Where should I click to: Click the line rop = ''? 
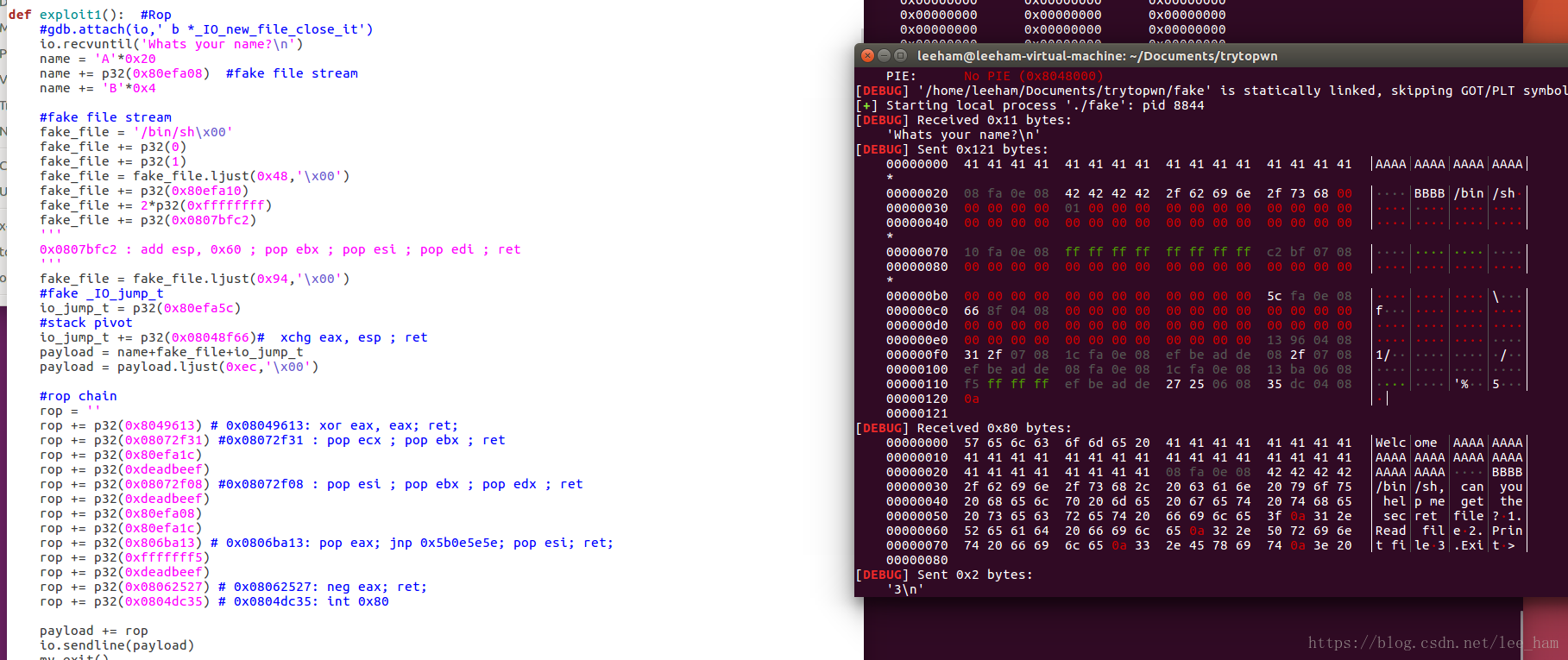[71, 411]
